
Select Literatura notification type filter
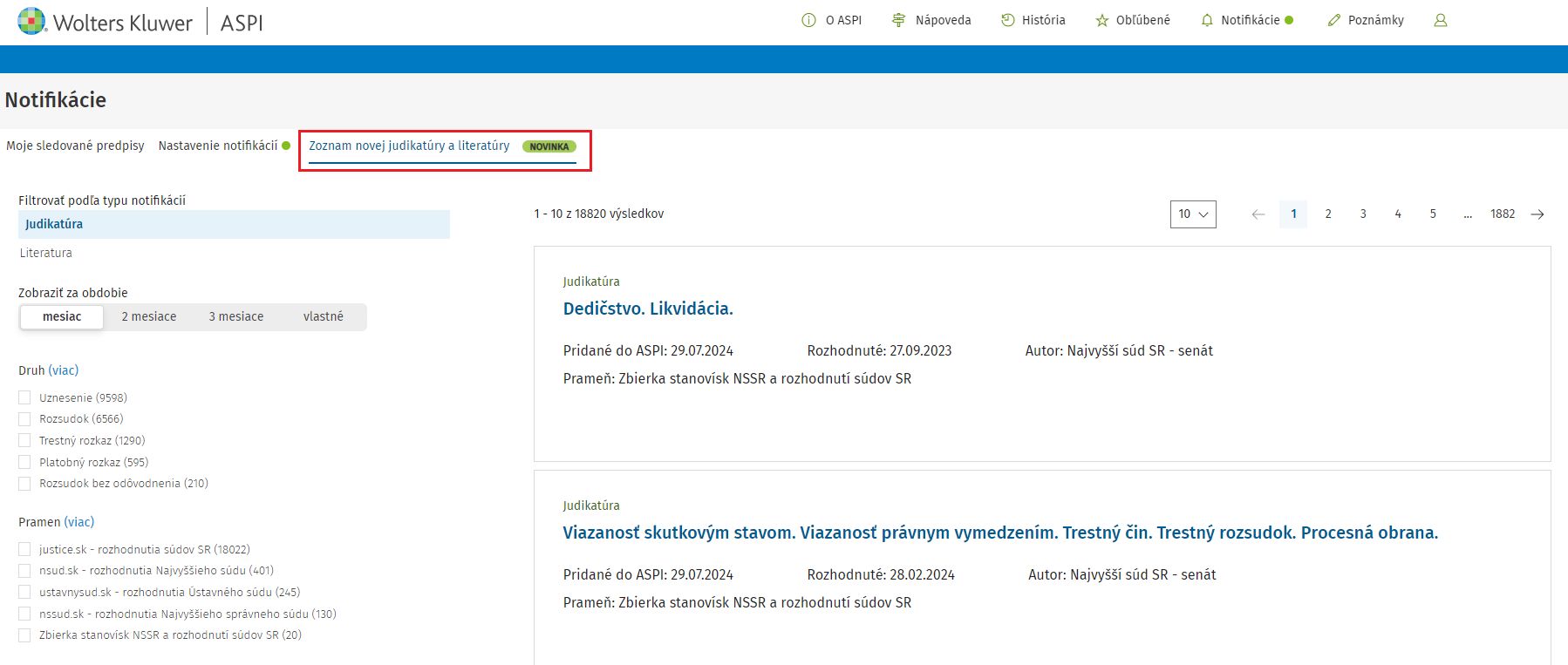pyautogui.click(x=46, y=253)
